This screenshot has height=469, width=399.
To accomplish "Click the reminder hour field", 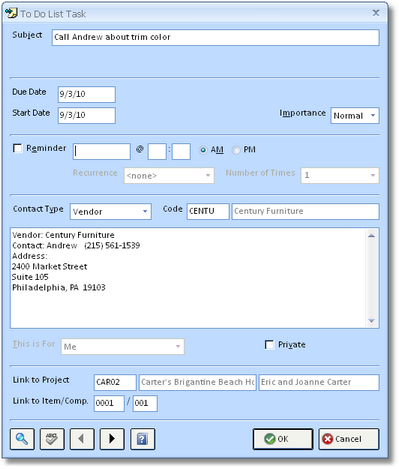I will coord(157,151).
